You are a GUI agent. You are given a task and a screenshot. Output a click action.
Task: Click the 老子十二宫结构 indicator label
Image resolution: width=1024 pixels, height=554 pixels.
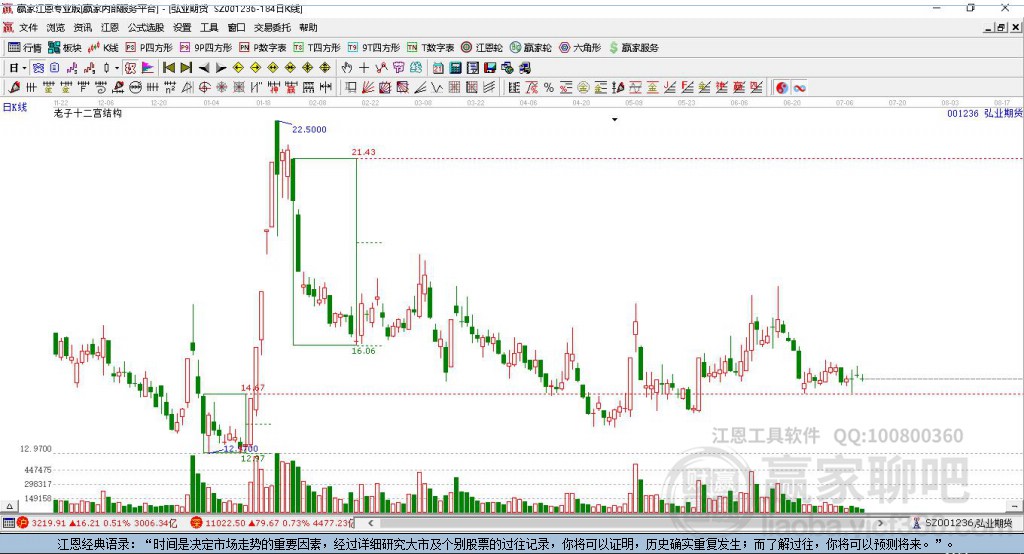pos(88,113)
